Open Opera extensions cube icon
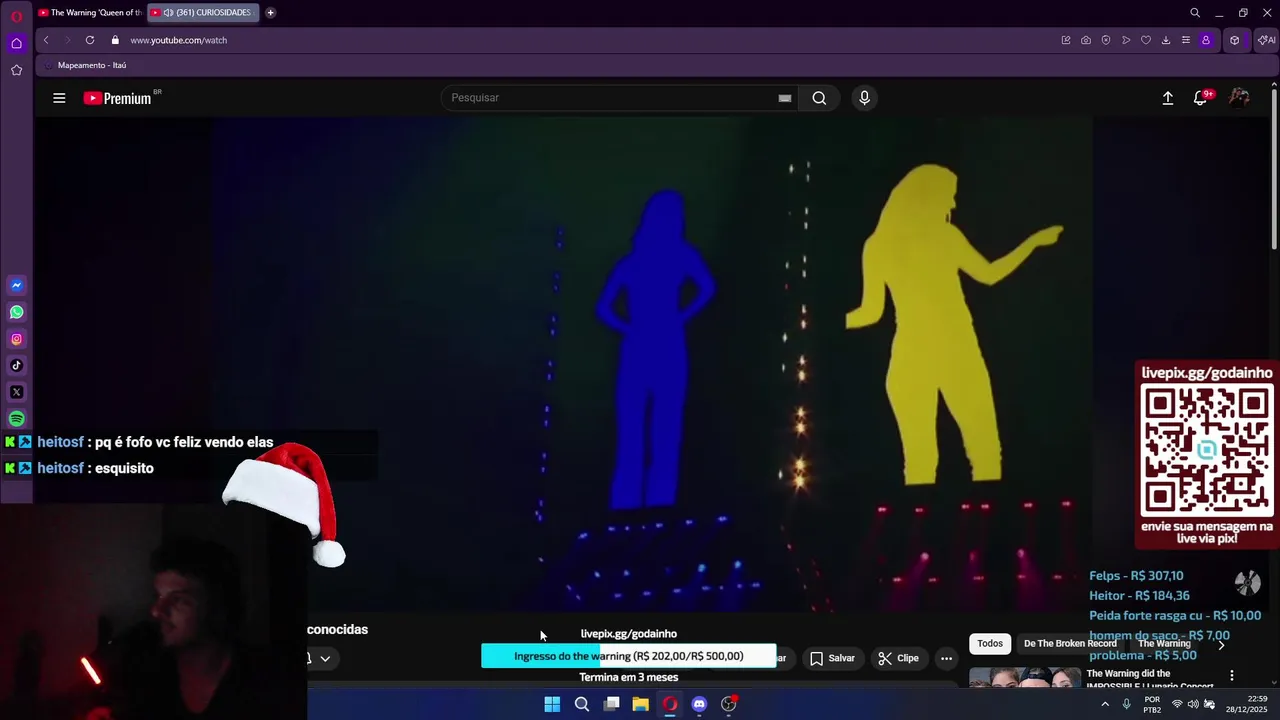The height and width of the screenshot is (720, 1280). pyautogui.click(x=1235, y=40)
